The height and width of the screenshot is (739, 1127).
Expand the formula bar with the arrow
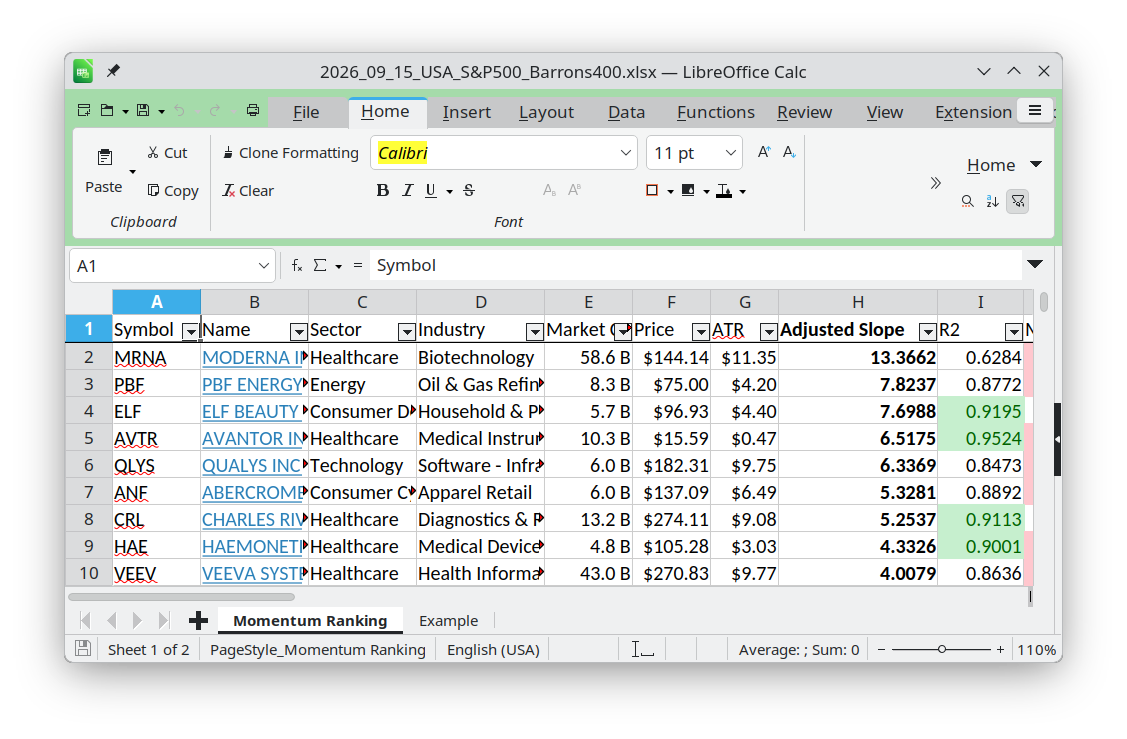tap(1035, 265)
